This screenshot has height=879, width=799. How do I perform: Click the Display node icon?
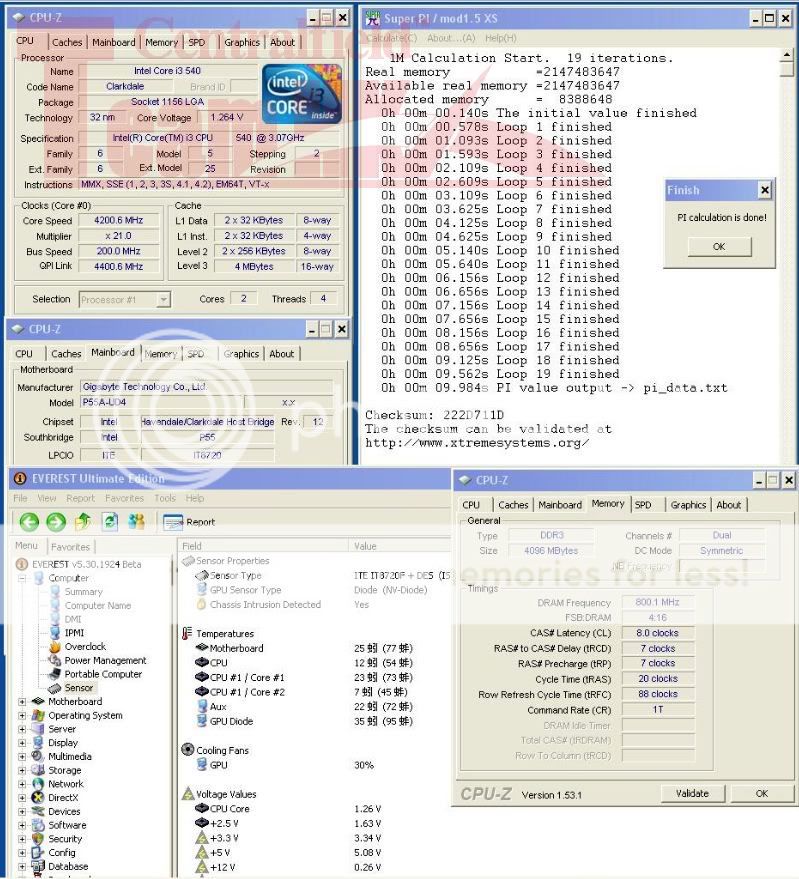(x=38, y=743)
